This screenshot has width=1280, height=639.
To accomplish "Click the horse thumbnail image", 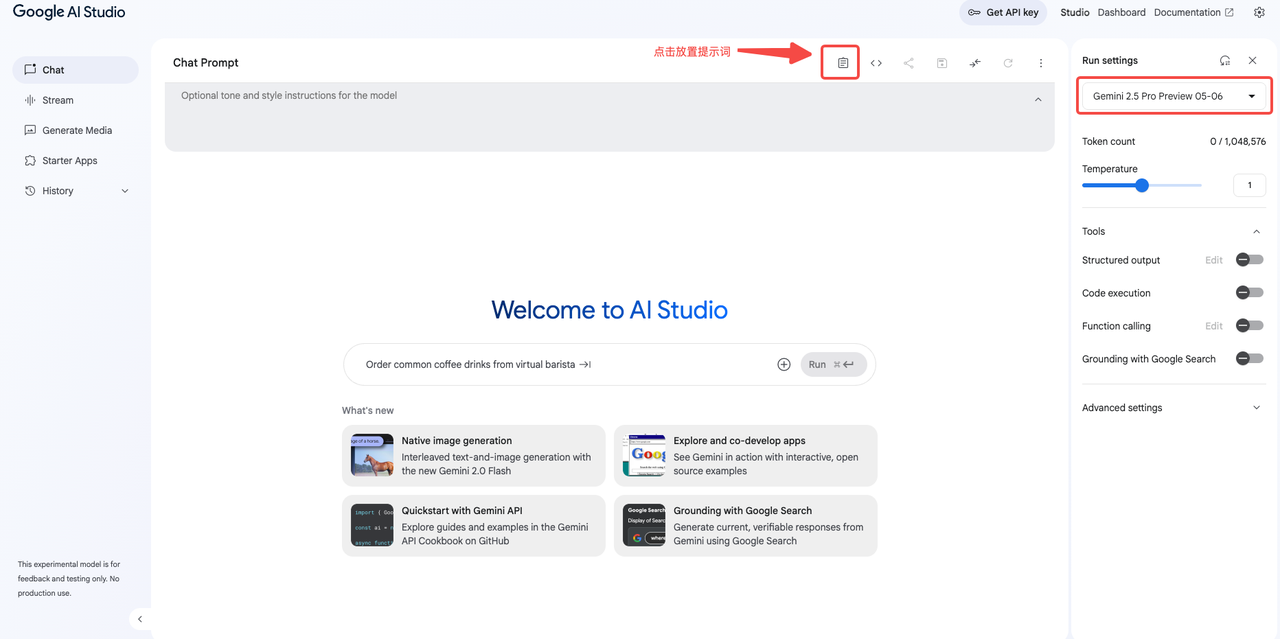I will [372, 455].
